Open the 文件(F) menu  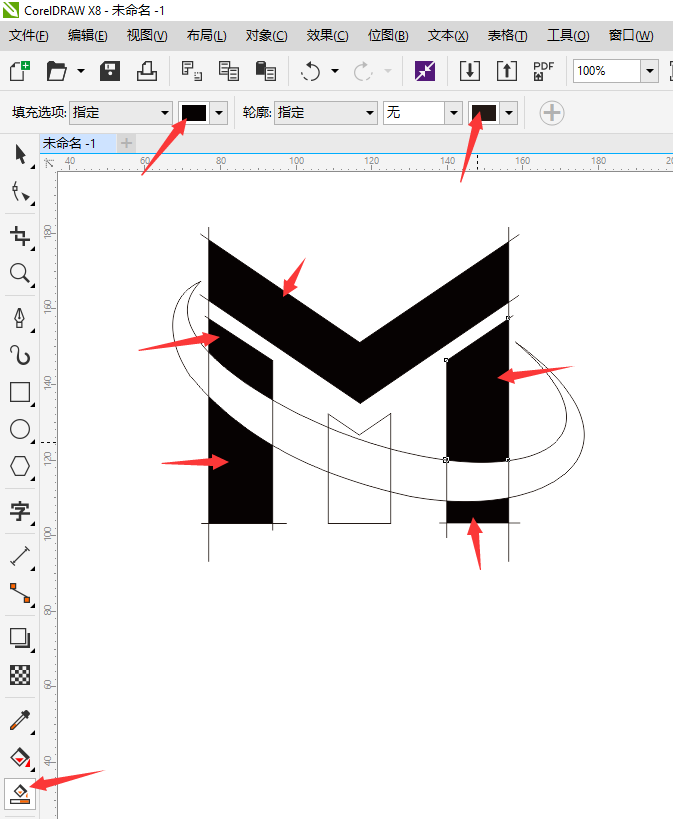(29, 36)
